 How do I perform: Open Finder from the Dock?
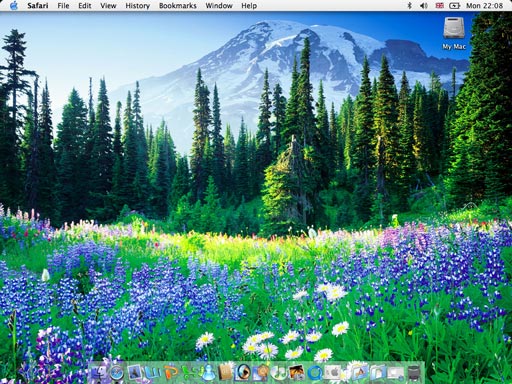coord(99,373)
